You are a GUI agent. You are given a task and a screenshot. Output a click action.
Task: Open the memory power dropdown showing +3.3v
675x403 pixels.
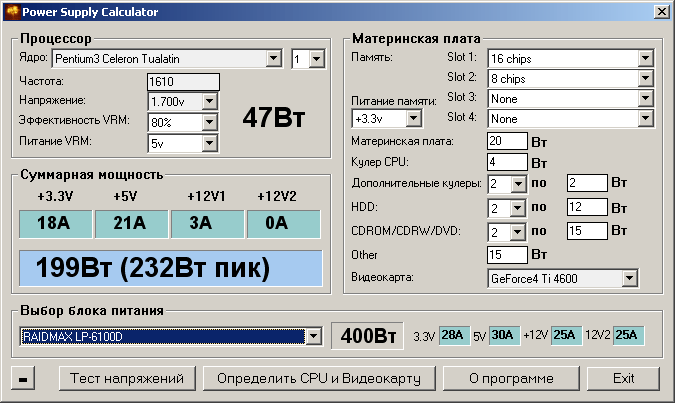coord(387,118)
